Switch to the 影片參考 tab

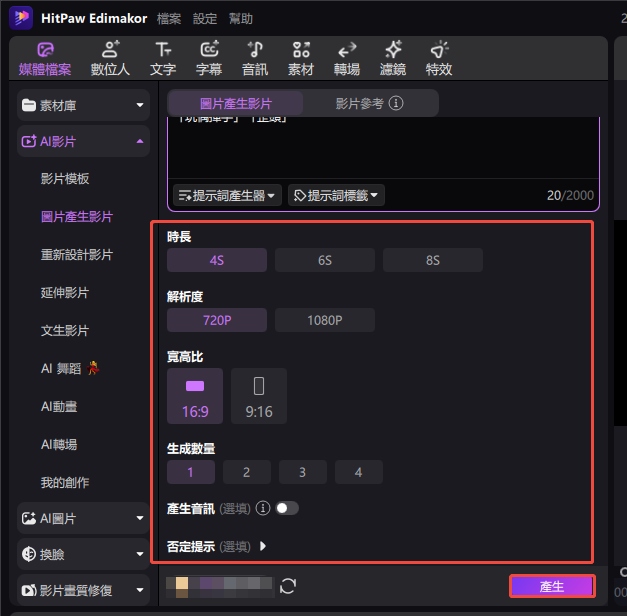tap(370, 103)
